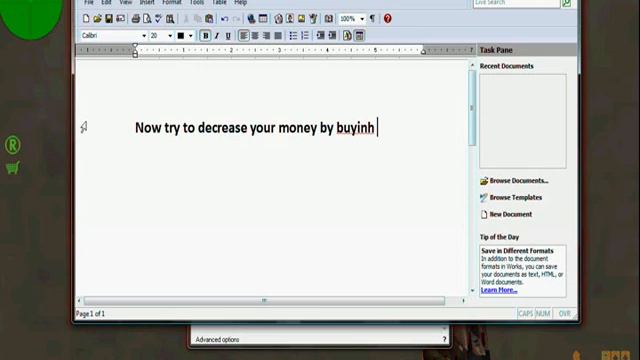Click Advanced options in the back dialog
Viewport: 640px width, 360px height.
(x=217, y=340)
